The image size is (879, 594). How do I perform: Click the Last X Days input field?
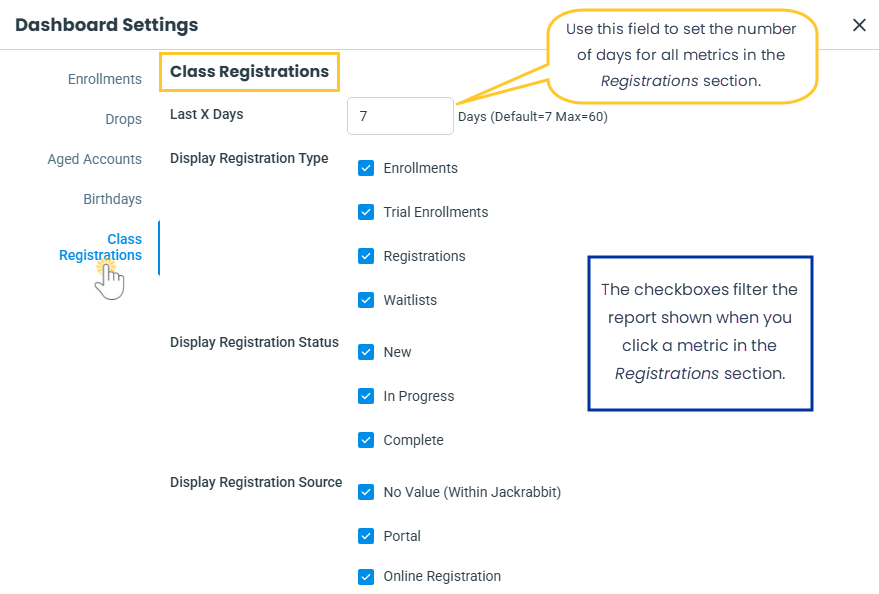(x=400, y=116)
